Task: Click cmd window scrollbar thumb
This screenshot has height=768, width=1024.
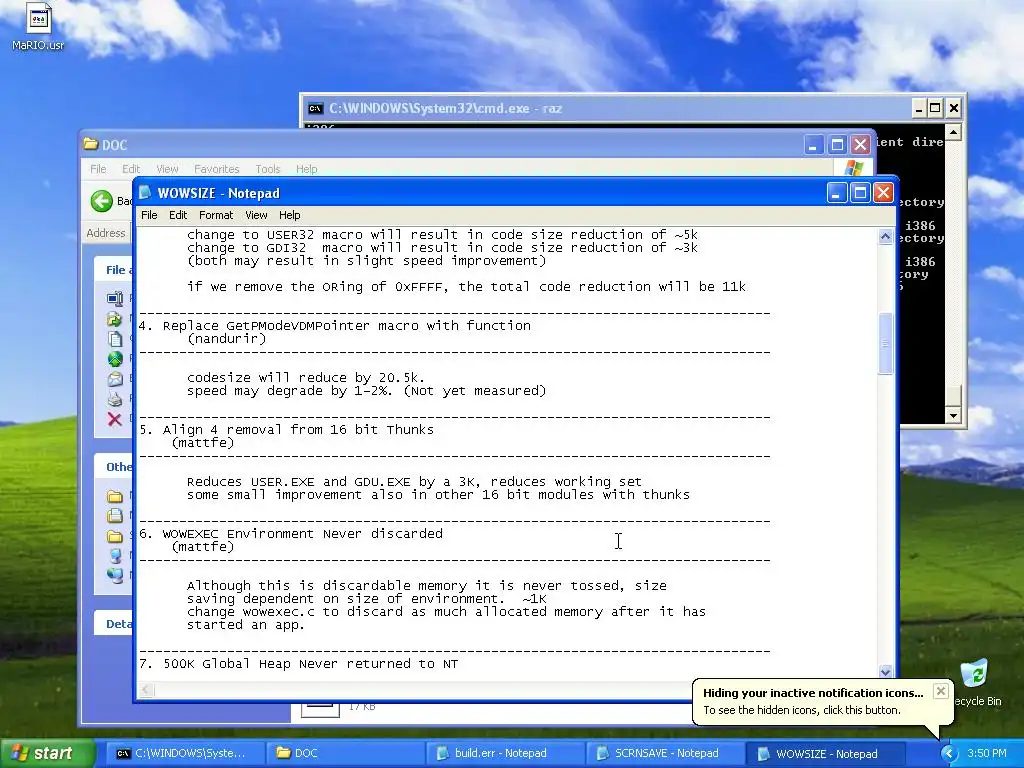Action: tap(953, 396)
